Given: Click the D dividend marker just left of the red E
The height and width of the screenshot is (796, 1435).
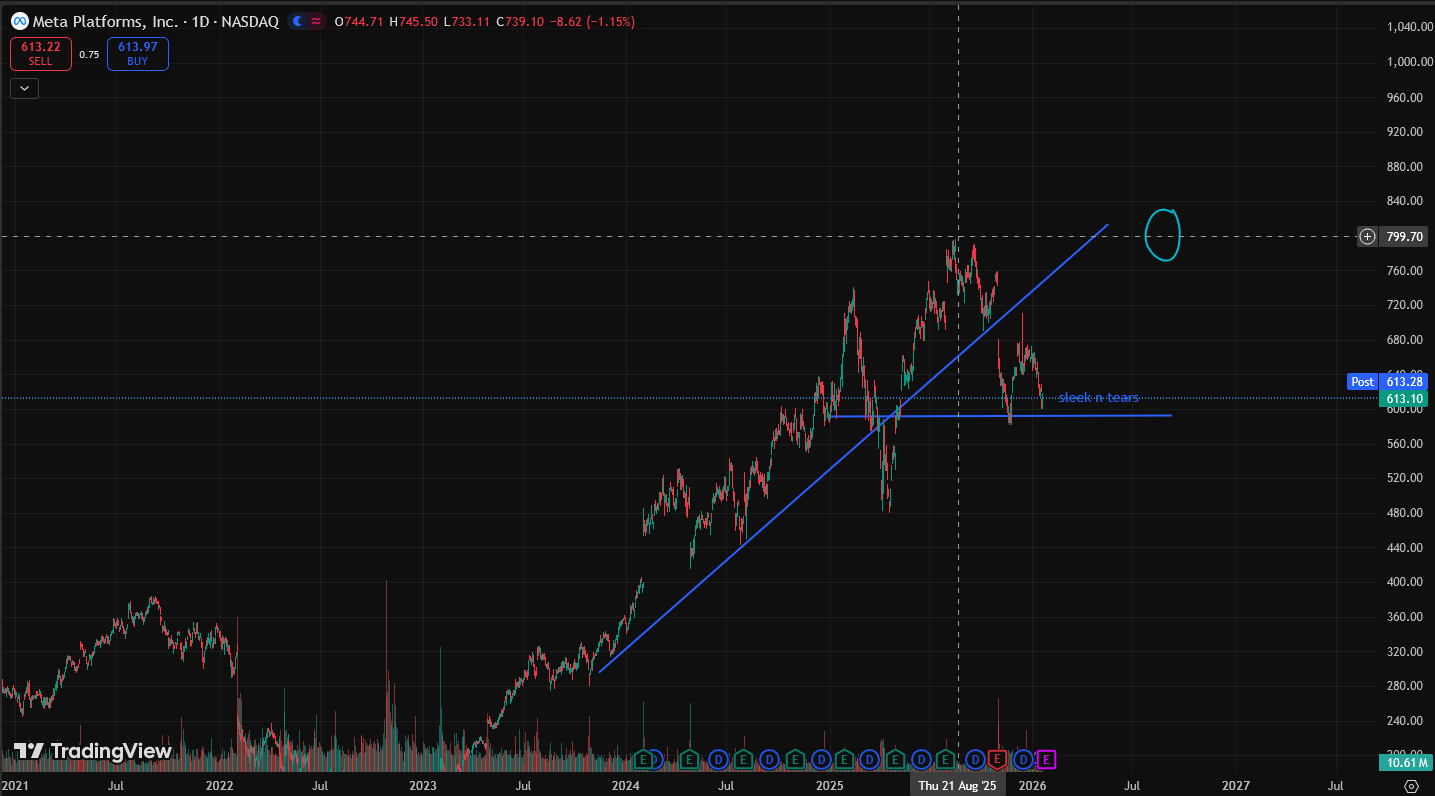Looking at the screenshot, I should [975, 760].
